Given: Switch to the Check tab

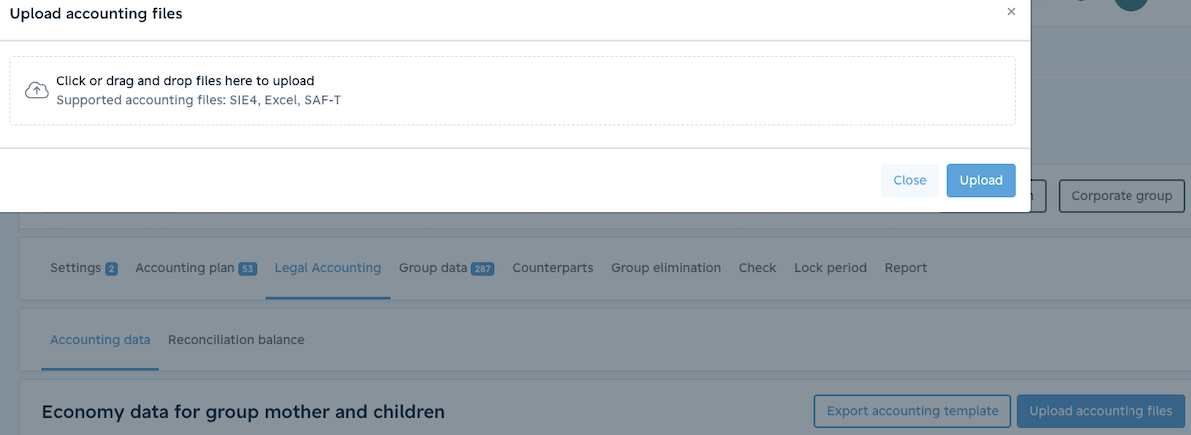Looking at the screenshot, I should click(757, 268).
